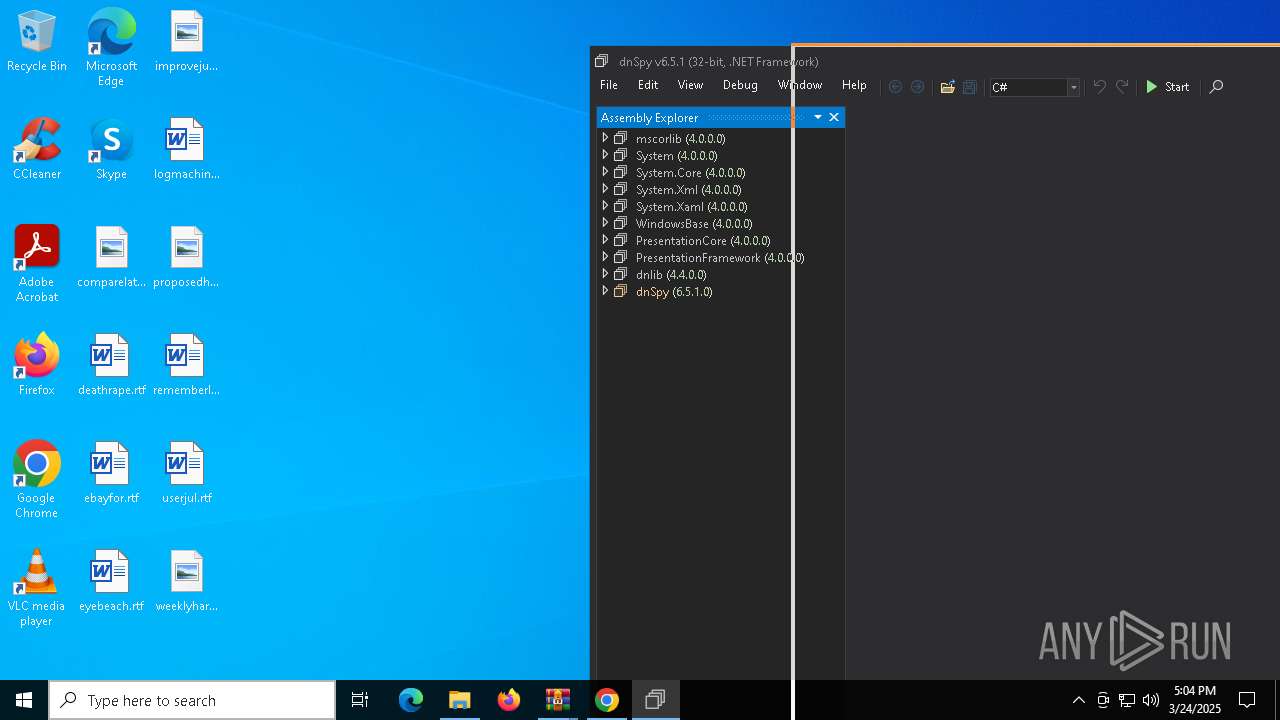Click the taskbar search box
The image size is (1280, 720).
(192, 700)
